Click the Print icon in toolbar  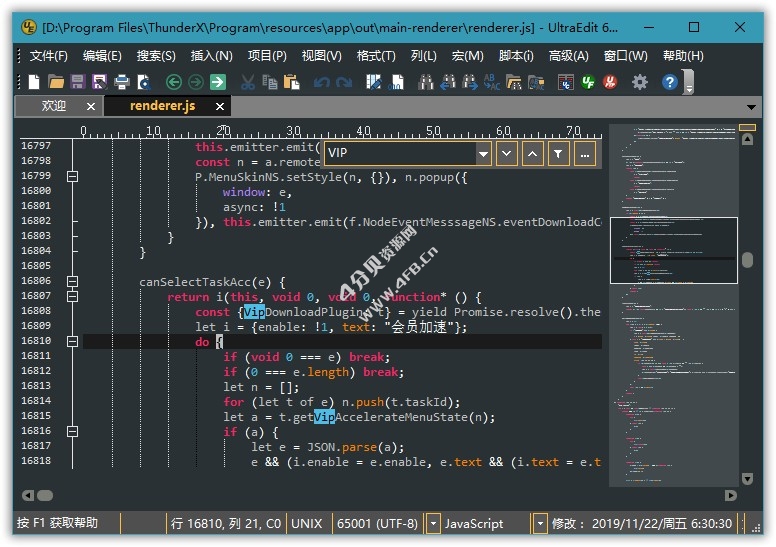122,82
